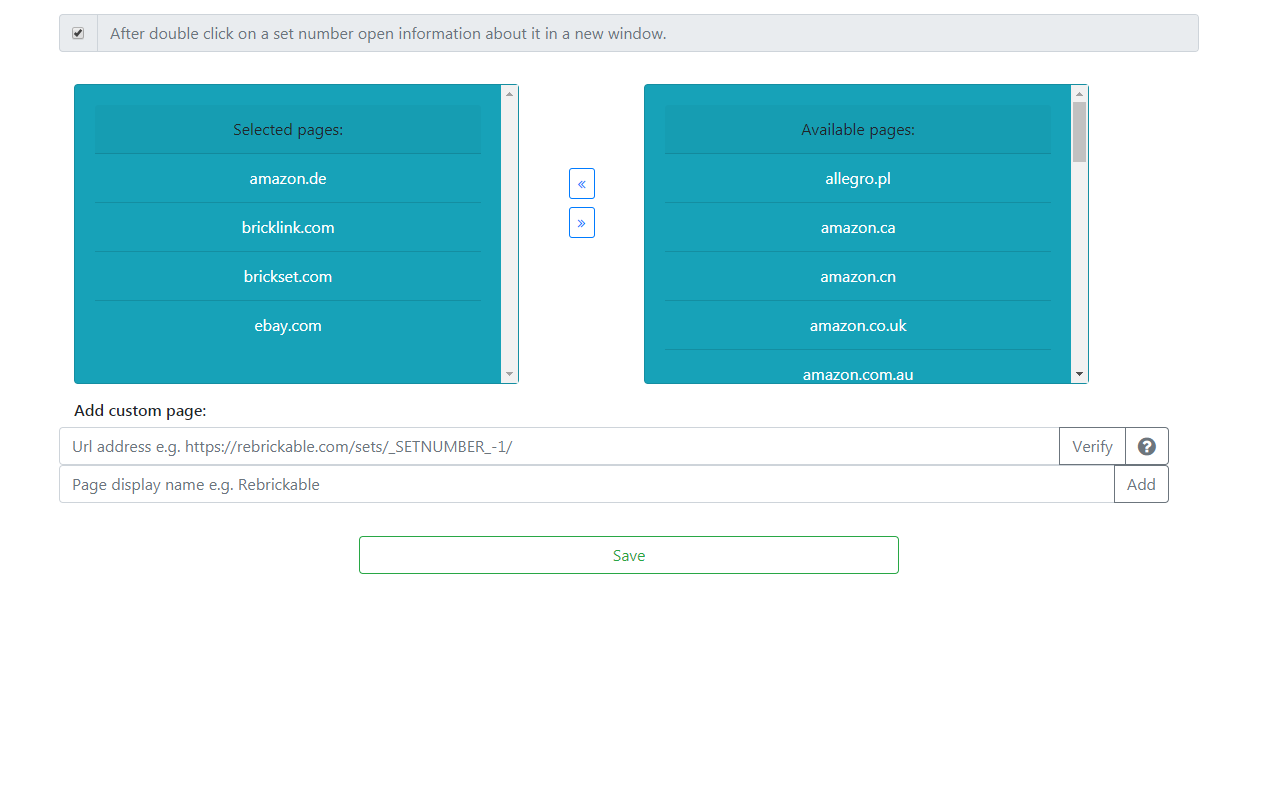
Task: Focus the Page display name field
Action: pyautogui.click(x=587, y=484)
